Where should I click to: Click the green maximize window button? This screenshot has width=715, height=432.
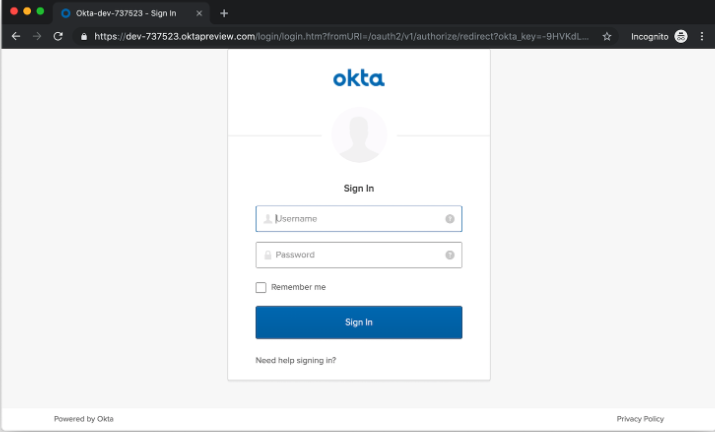pos(41,11)
